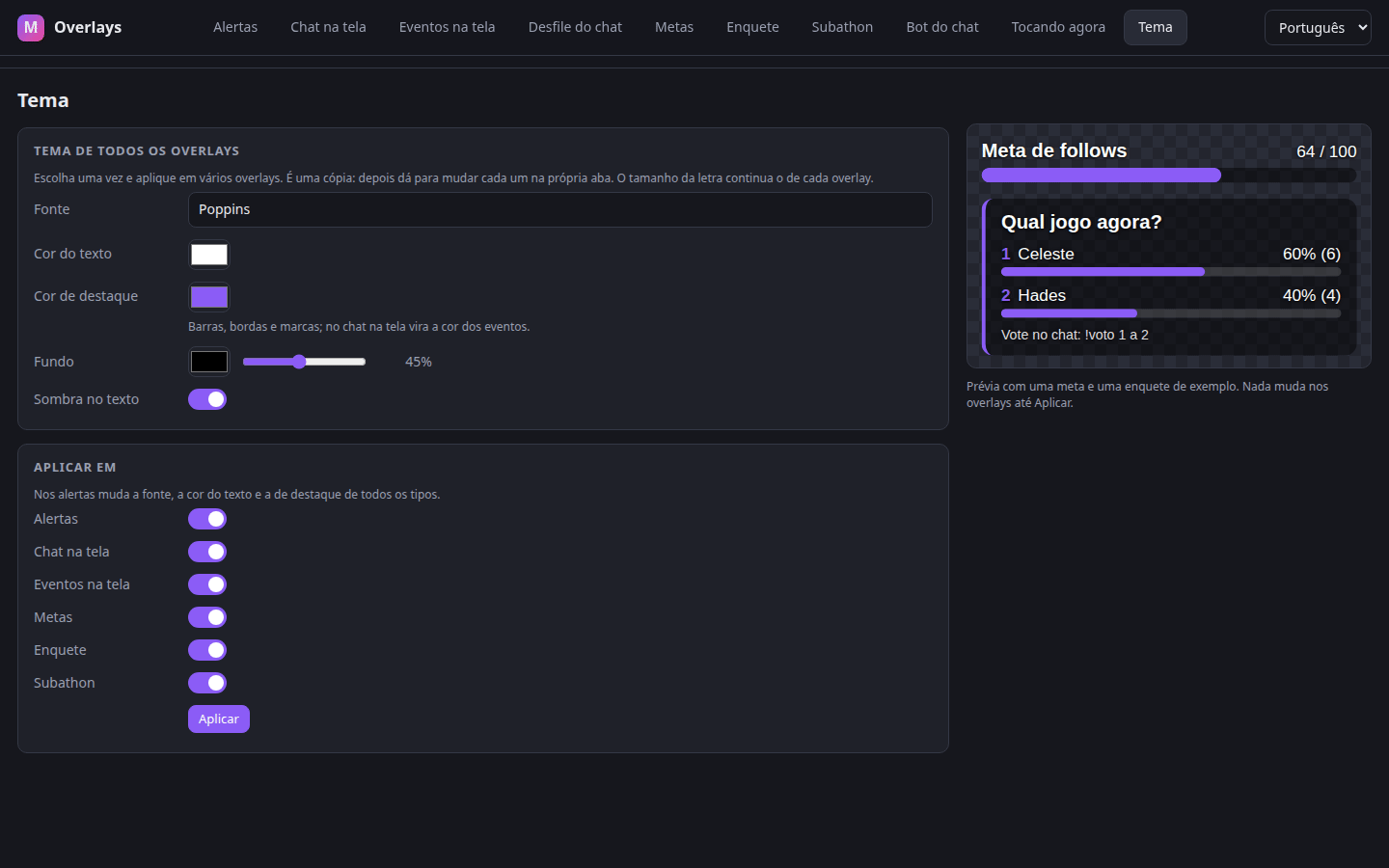Open the Enquete tab
Viewport: 1389px width, 868px height.
click(752, 27)
